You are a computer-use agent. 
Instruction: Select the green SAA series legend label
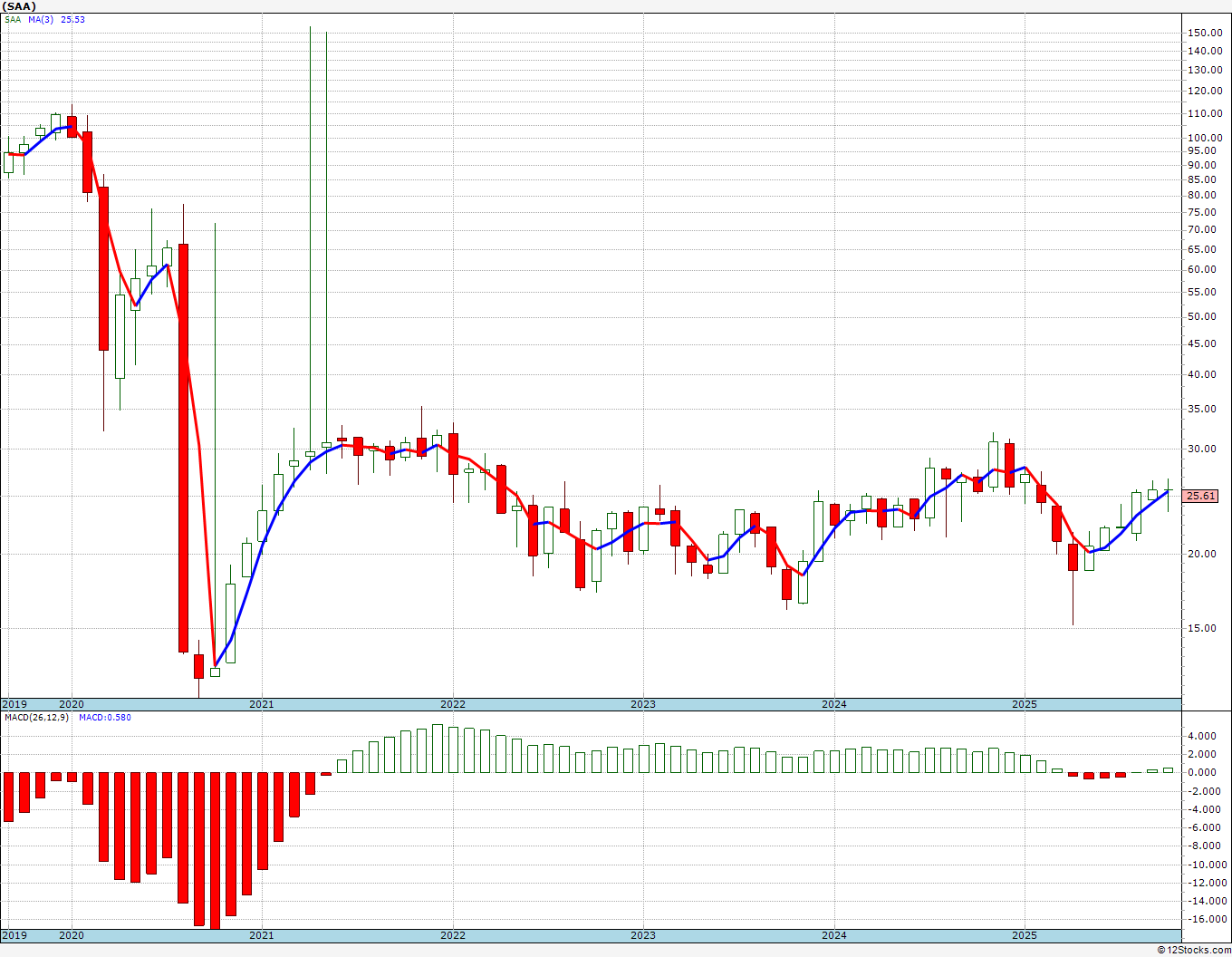pyautogui.click(x=12, y=19)
